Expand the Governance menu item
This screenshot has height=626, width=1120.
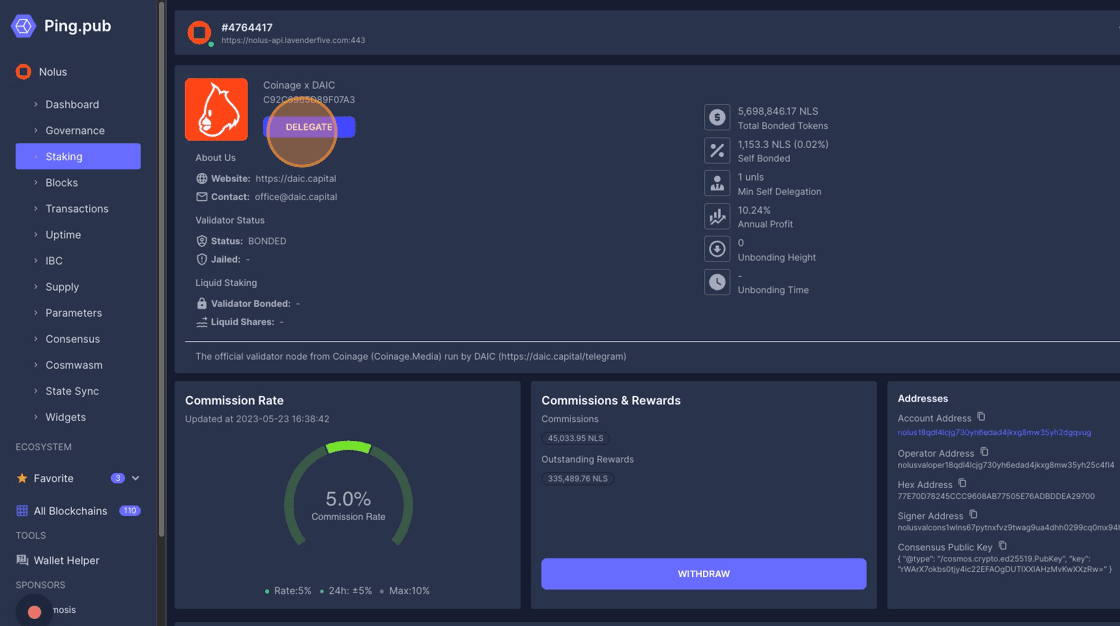[x=74, y=130]
